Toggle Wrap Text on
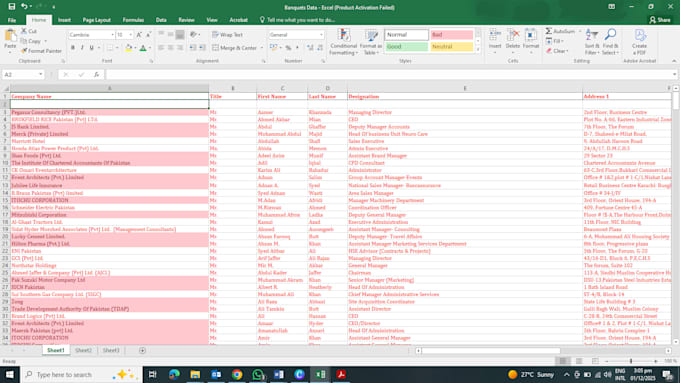680x383 pixels. click(228, 35)
